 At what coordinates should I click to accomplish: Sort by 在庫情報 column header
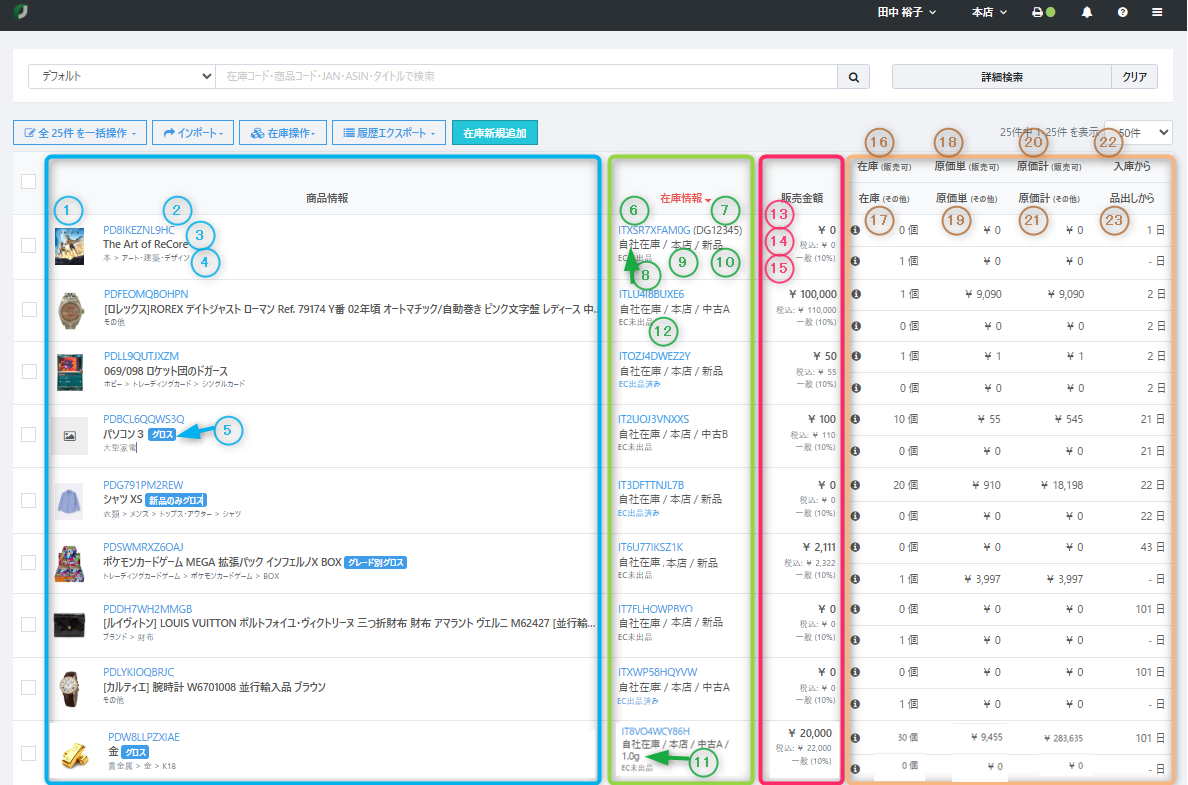coord(685,199)
